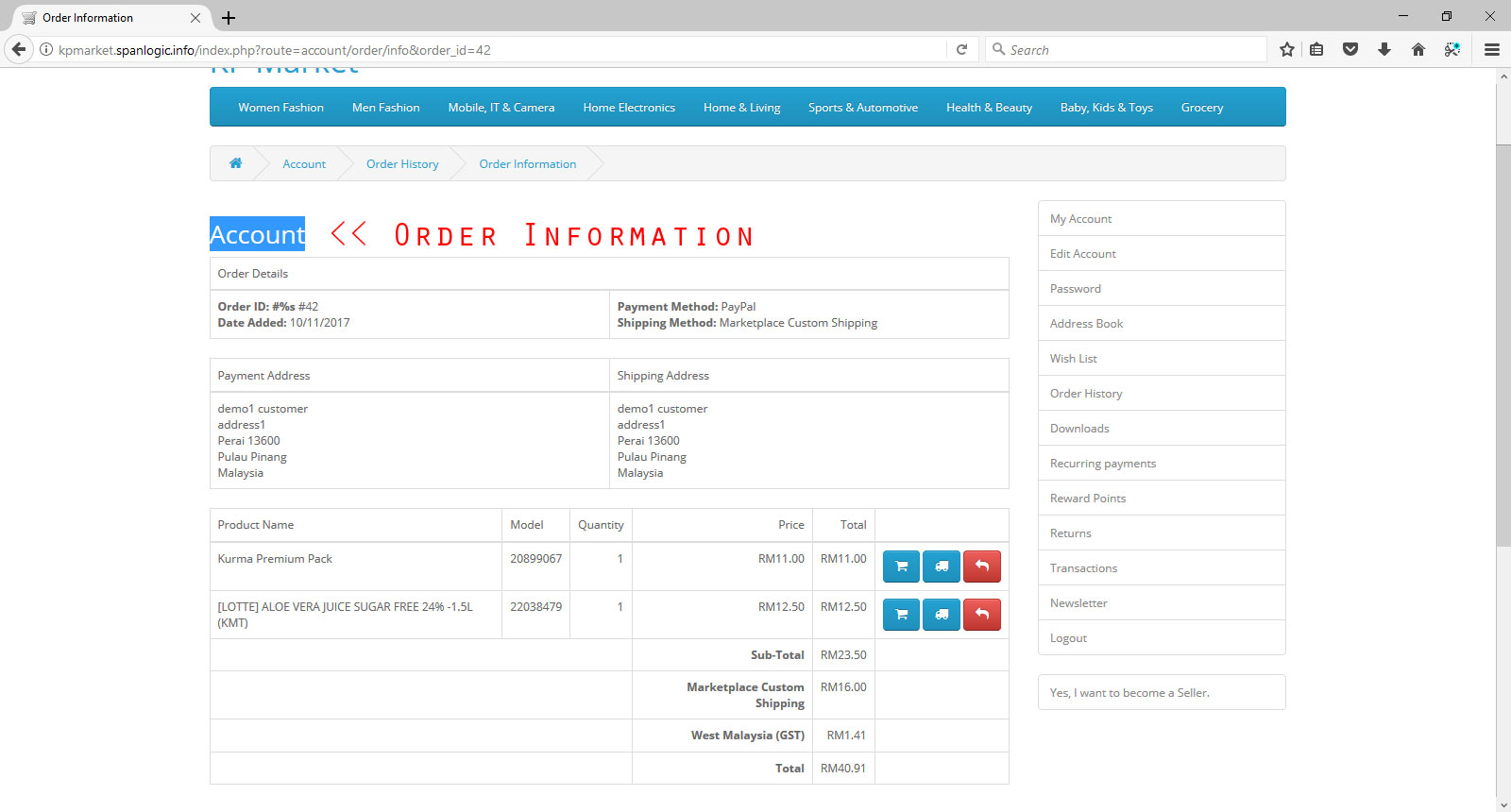Open Recurring payments in the sidebar
1511x812 pixels.
click(1162, 464)
